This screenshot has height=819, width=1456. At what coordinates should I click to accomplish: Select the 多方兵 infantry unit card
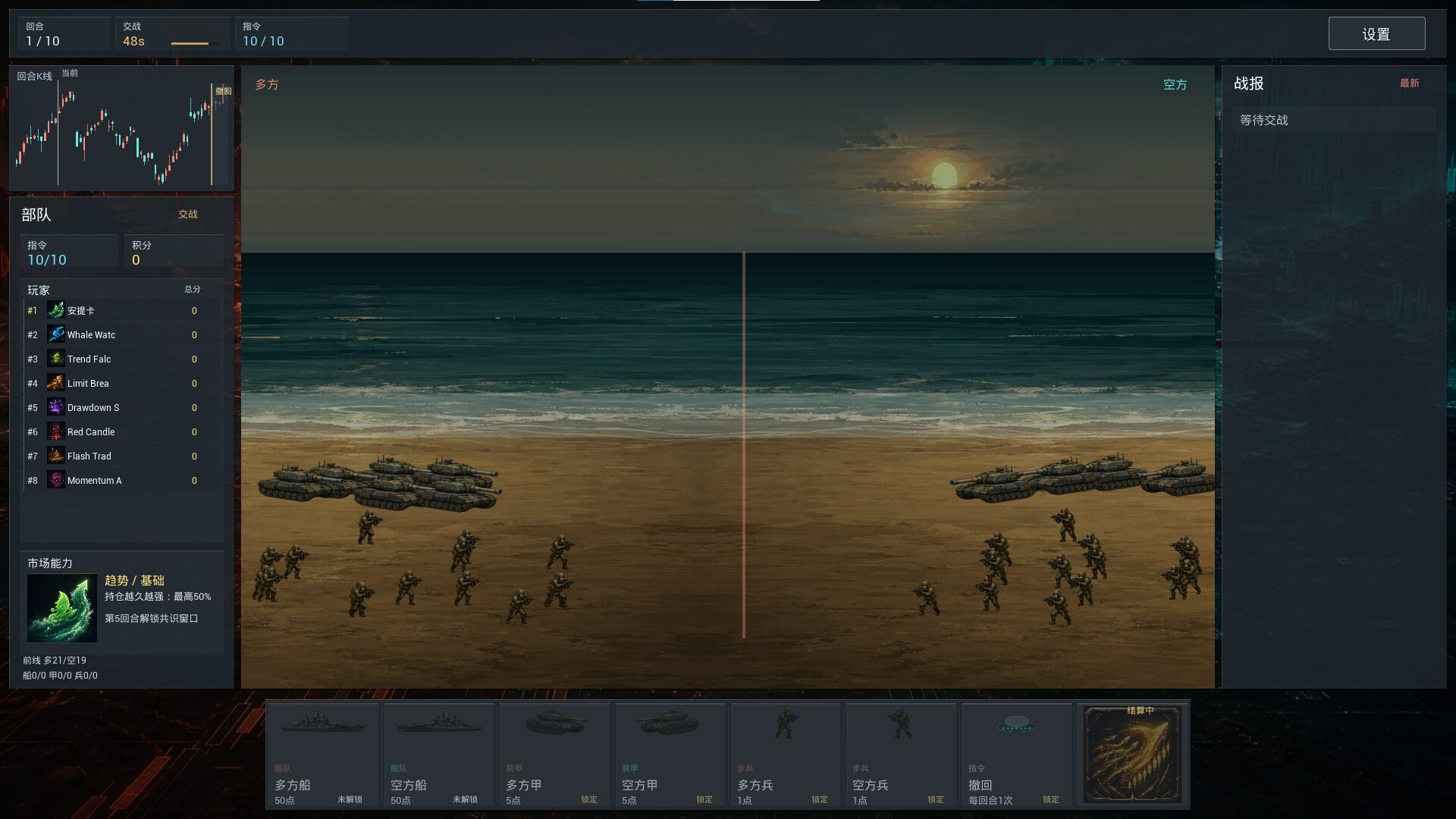[786, 755]
